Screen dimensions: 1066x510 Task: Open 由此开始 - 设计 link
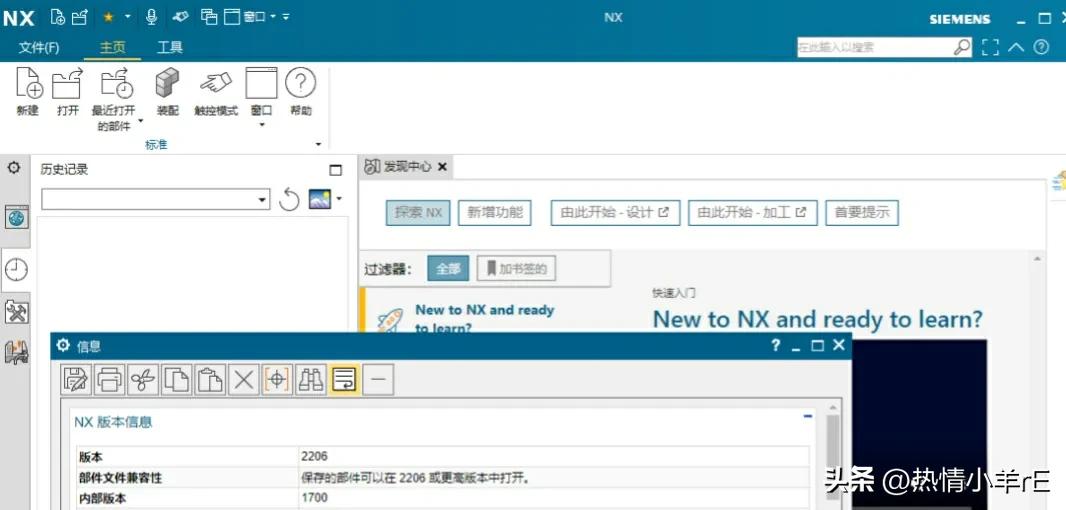pyautogui.click(x=615, y=212)
